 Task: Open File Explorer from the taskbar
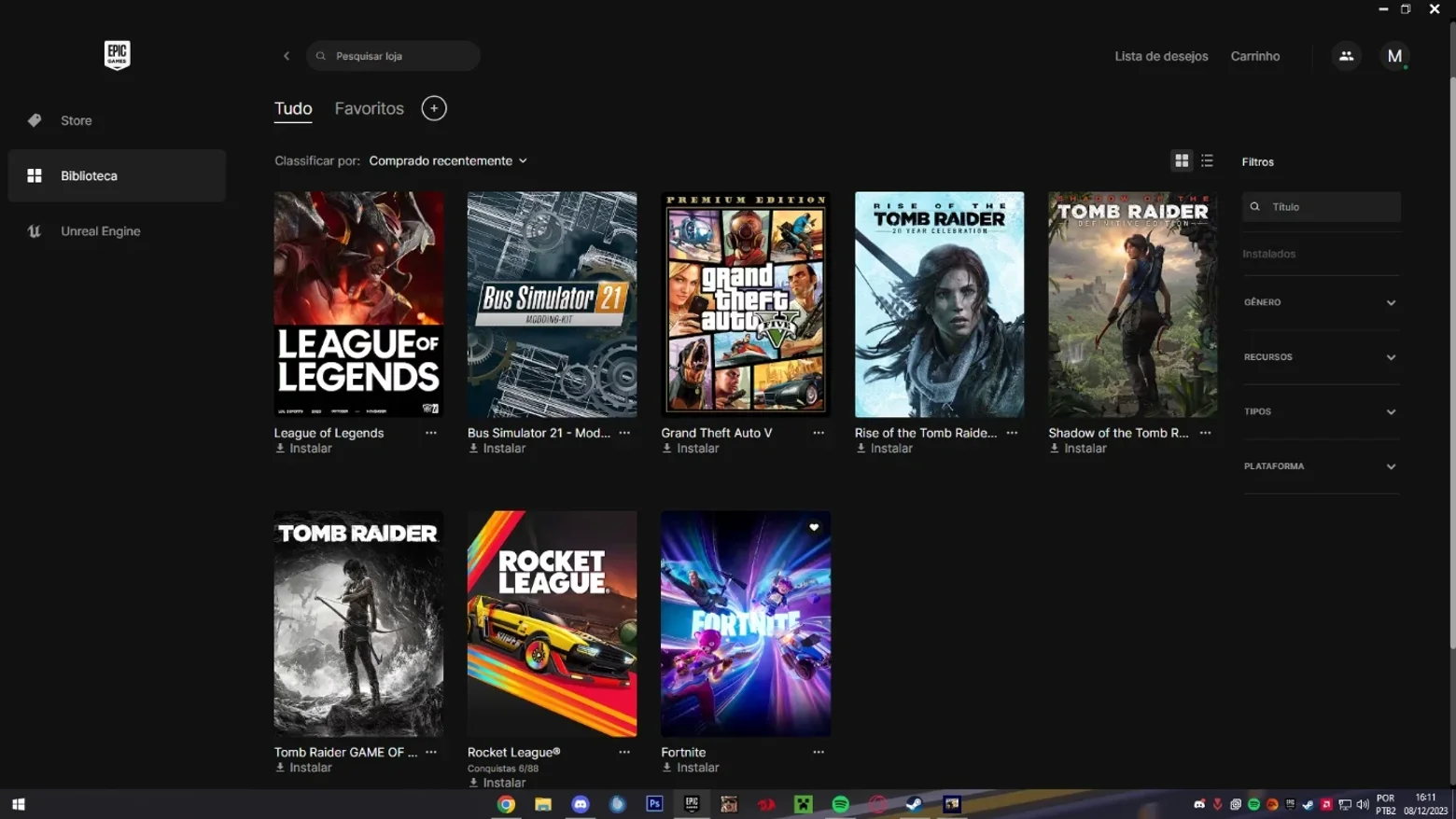(x=543, y=804)
